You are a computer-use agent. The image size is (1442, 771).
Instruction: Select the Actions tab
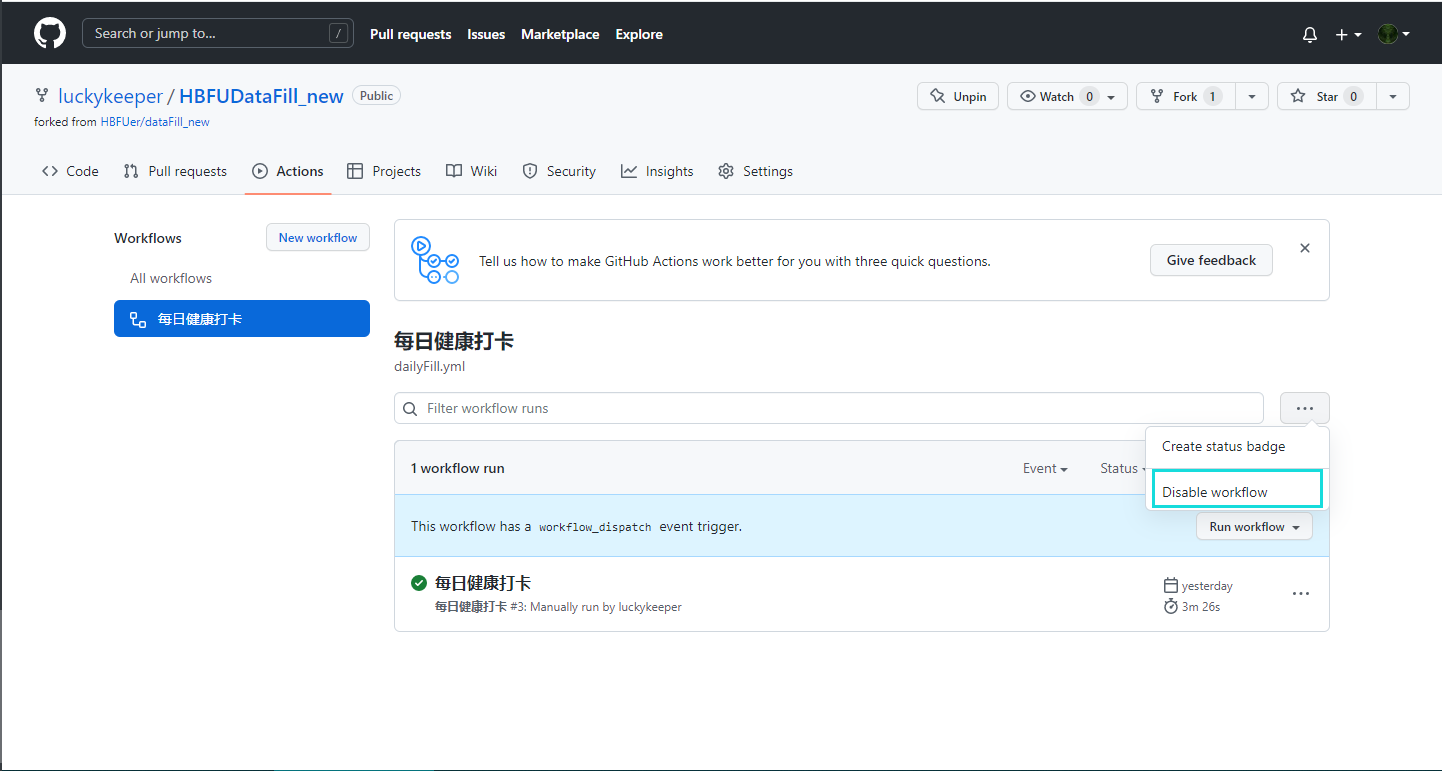tap(288, 171)
